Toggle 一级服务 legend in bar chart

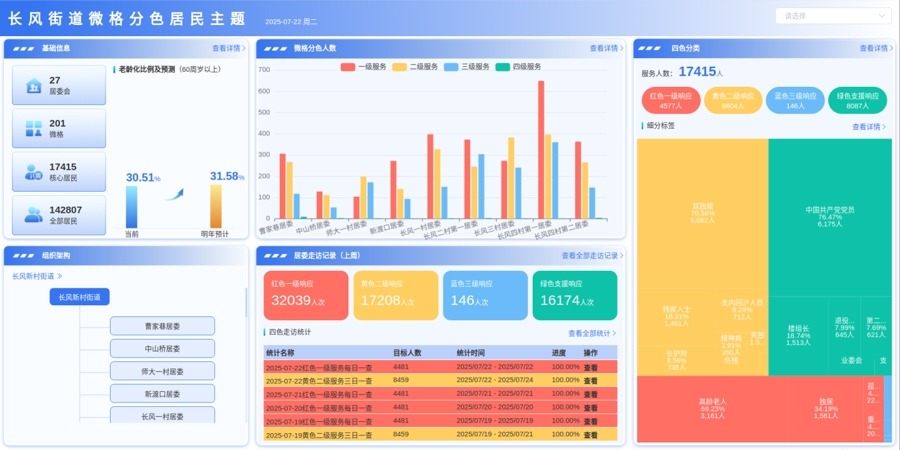point(366,66)
